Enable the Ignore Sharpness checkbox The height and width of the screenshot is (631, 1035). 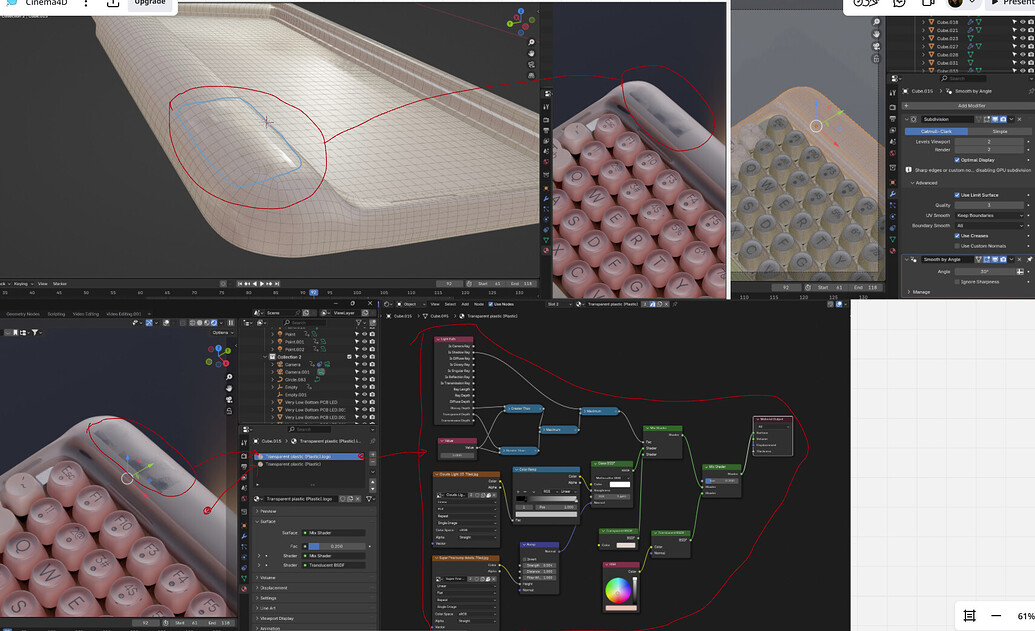point(957,282)
